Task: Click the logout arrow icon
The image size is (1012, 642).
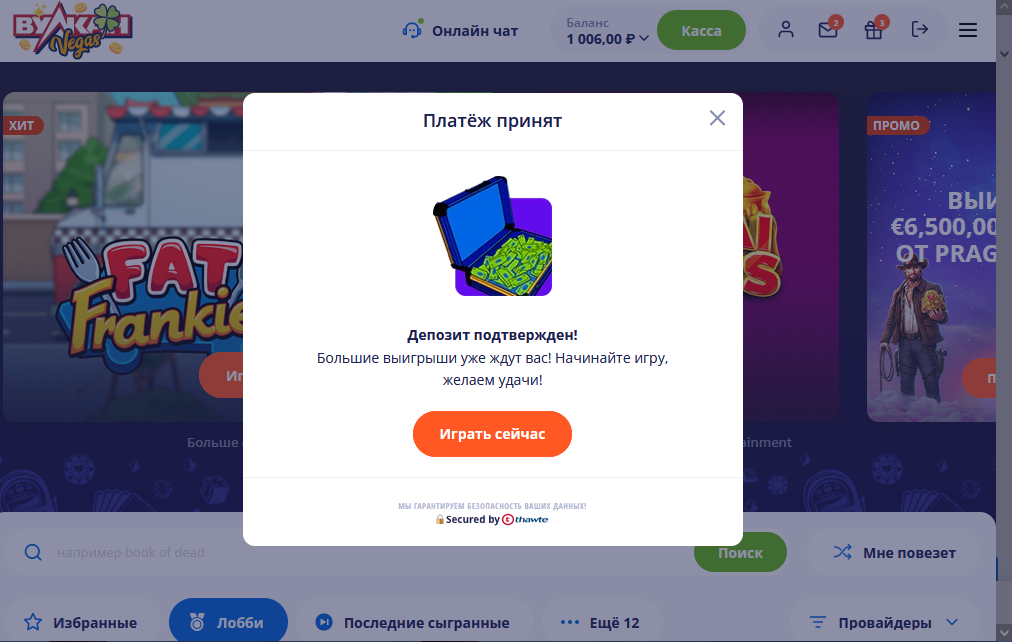Action: [920, 29]
